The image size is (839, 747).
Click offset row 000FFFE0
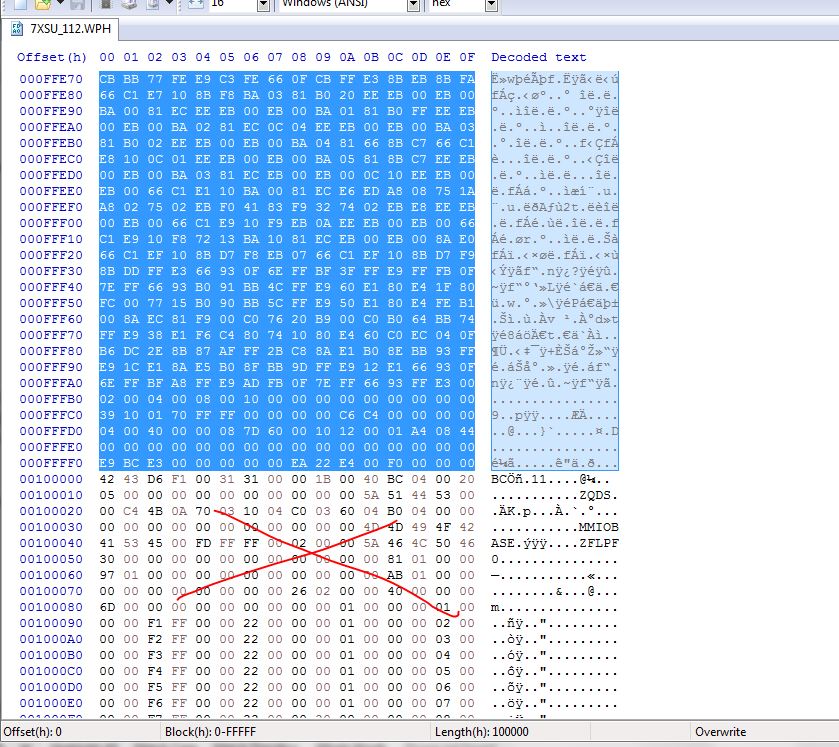click(51, 447)
